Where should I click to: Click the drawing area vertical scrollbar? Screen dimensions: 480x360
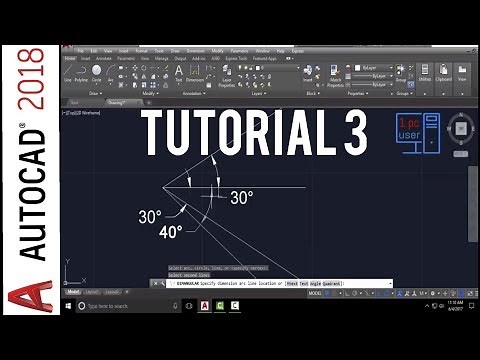pyautogui.click(x=472, y=203)
